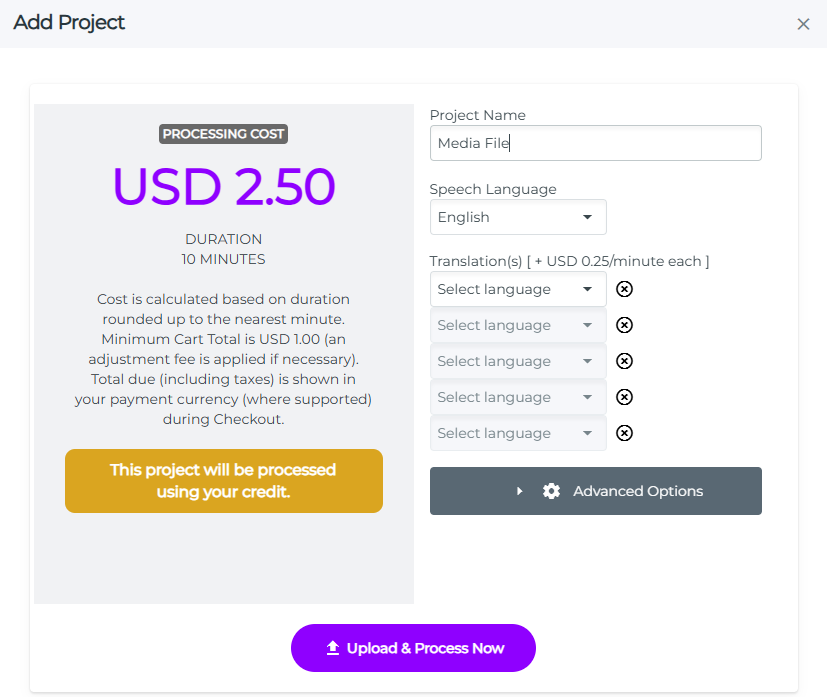
Task: Click the USD 2.50 cost amount
Action: click(x=223, y=186)
